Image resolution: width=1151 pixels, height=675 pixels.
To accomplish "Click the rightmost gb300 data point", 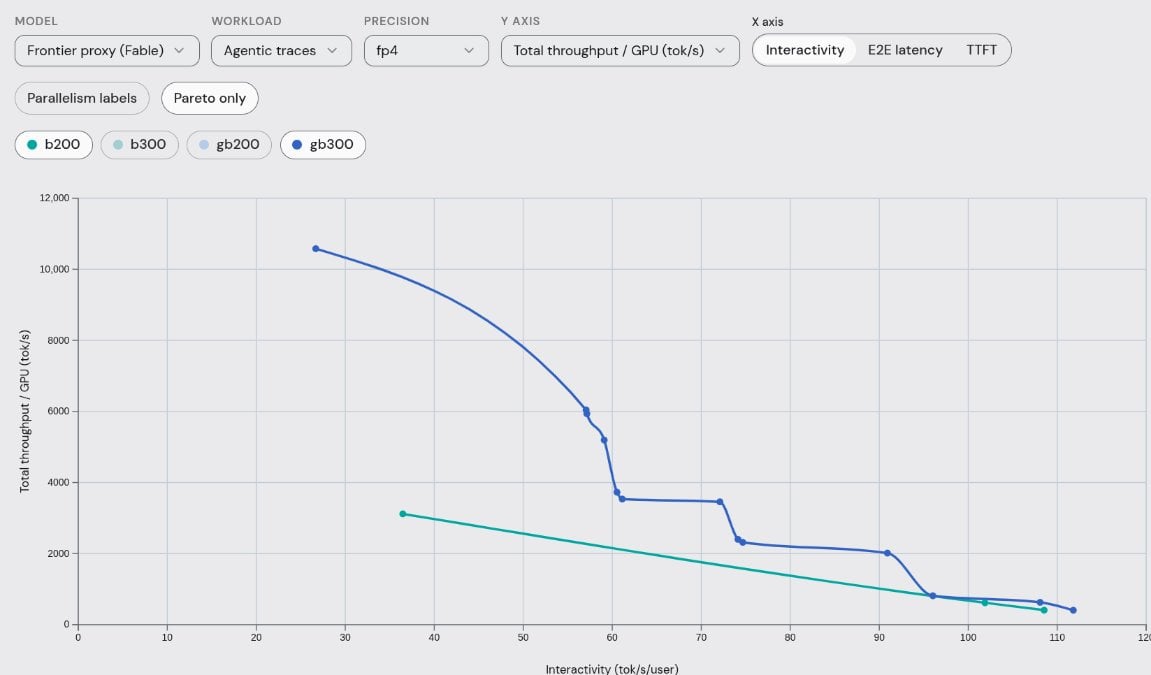I will (1073, 610).
